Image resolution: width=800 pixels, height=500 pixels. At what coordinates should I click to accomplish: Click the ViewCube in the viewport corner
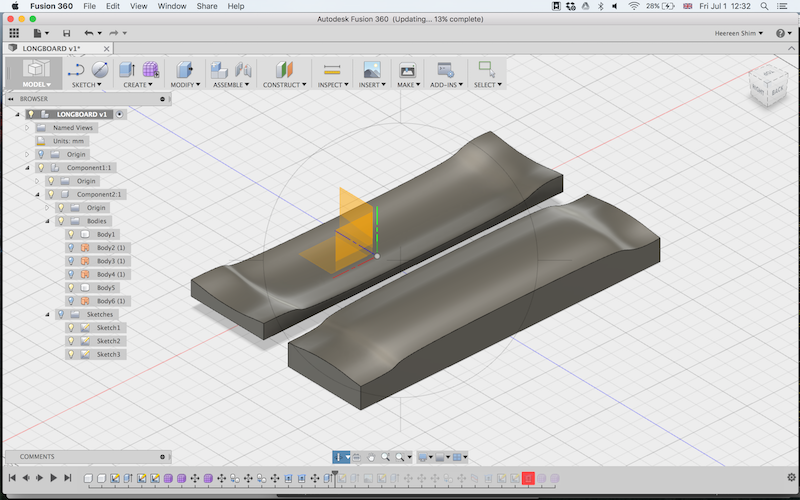769,85
